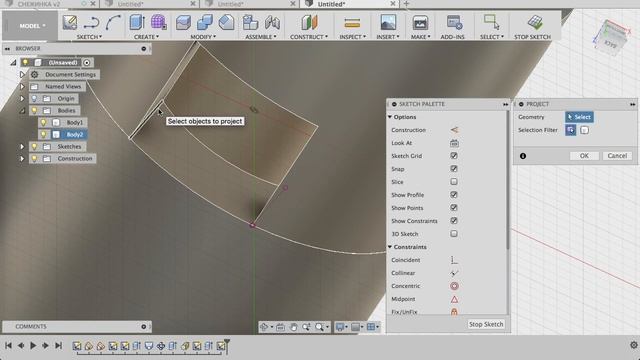
Task: Collapse the Options section in Sketch Palette
Action: (390, 117)
